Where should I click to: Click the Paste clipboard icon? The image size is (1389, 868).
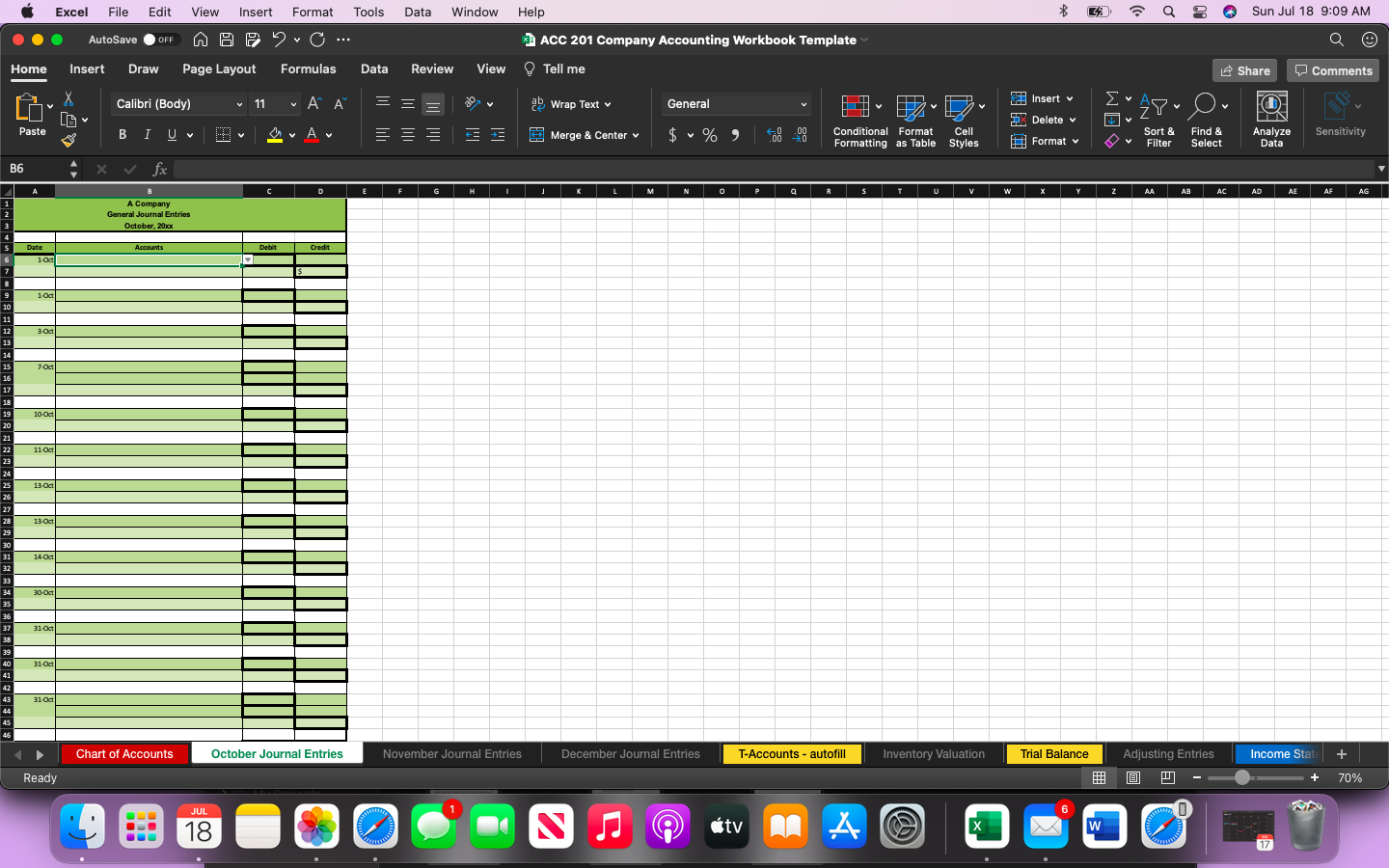click(x=30, y=108)
